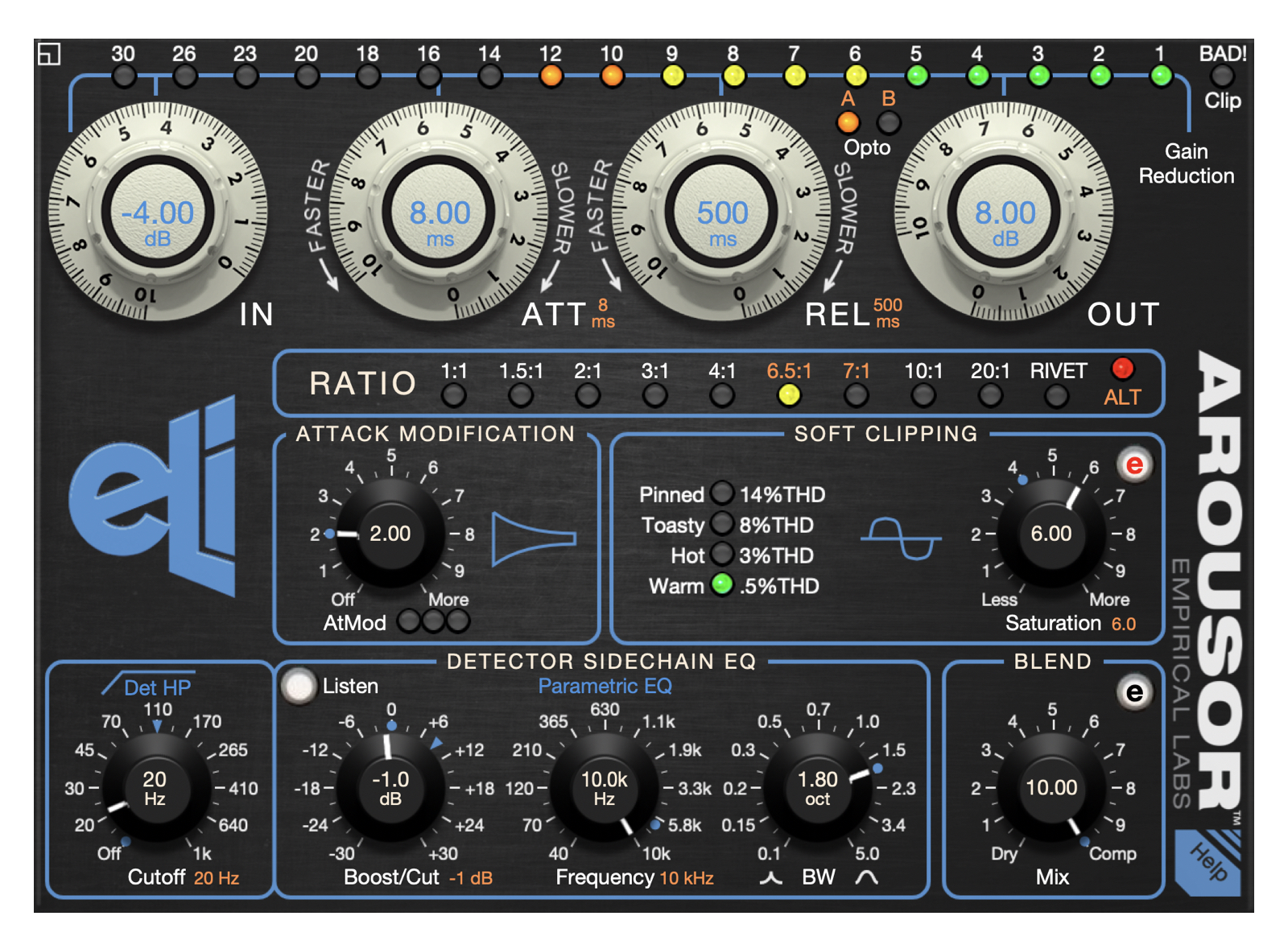This screenshot has width=1288, height=949.
Task: Enable the ALT red button
Action: [x=1122, y=369]
